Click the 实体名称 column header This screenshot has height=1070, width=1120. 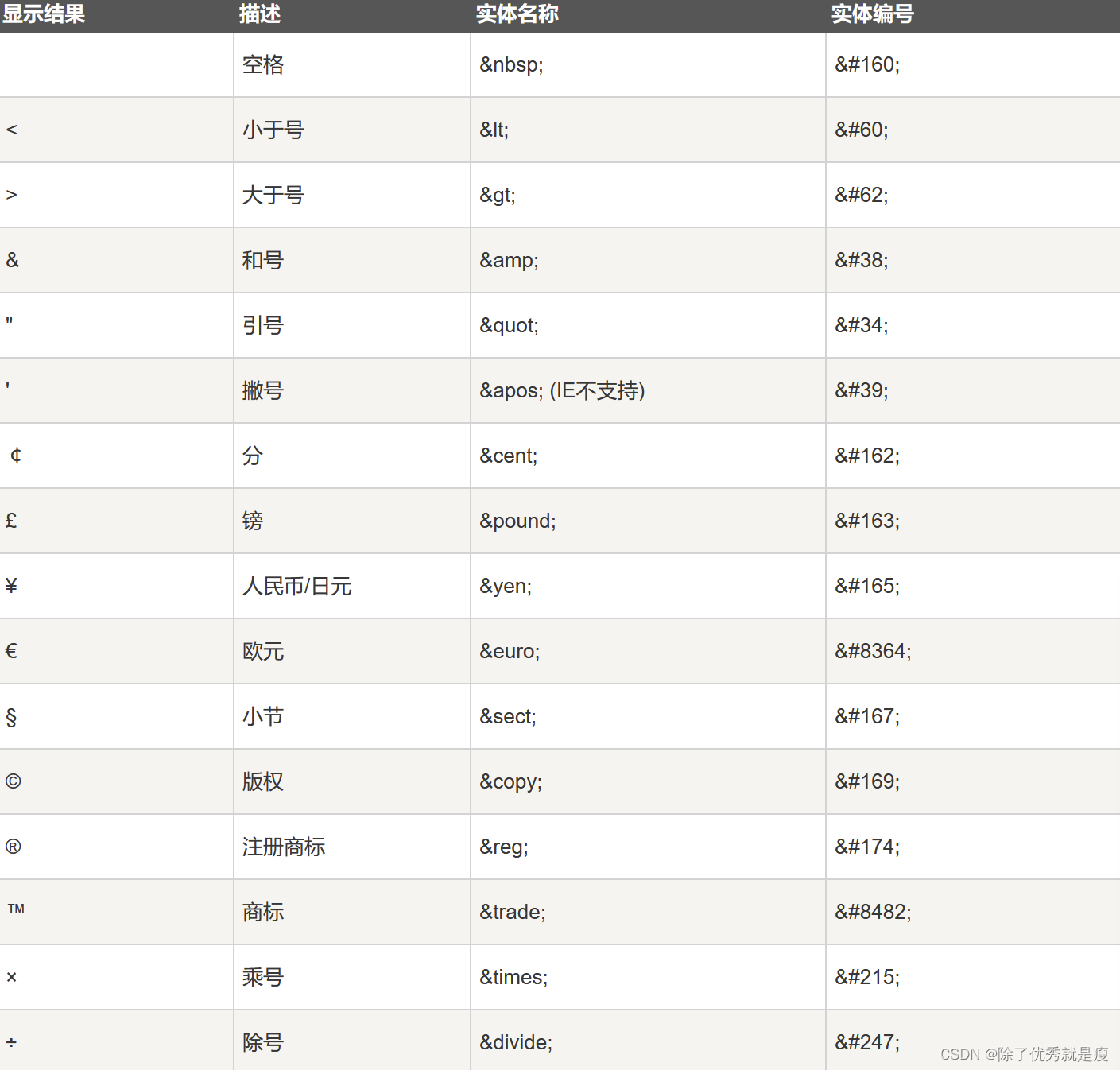[x=517, y=14]
